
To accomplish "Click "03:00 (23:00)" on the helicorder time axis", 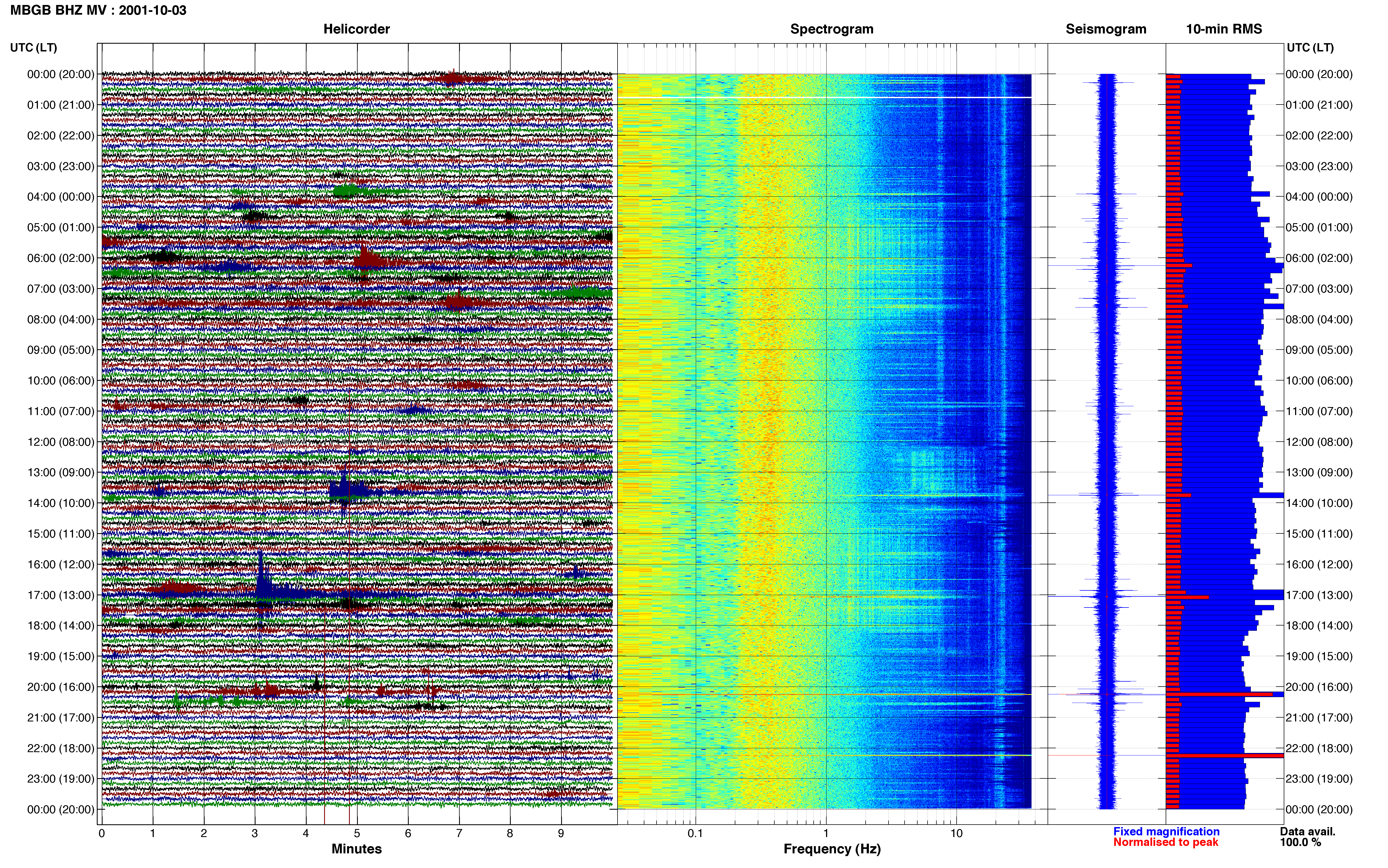I will 60,166.
